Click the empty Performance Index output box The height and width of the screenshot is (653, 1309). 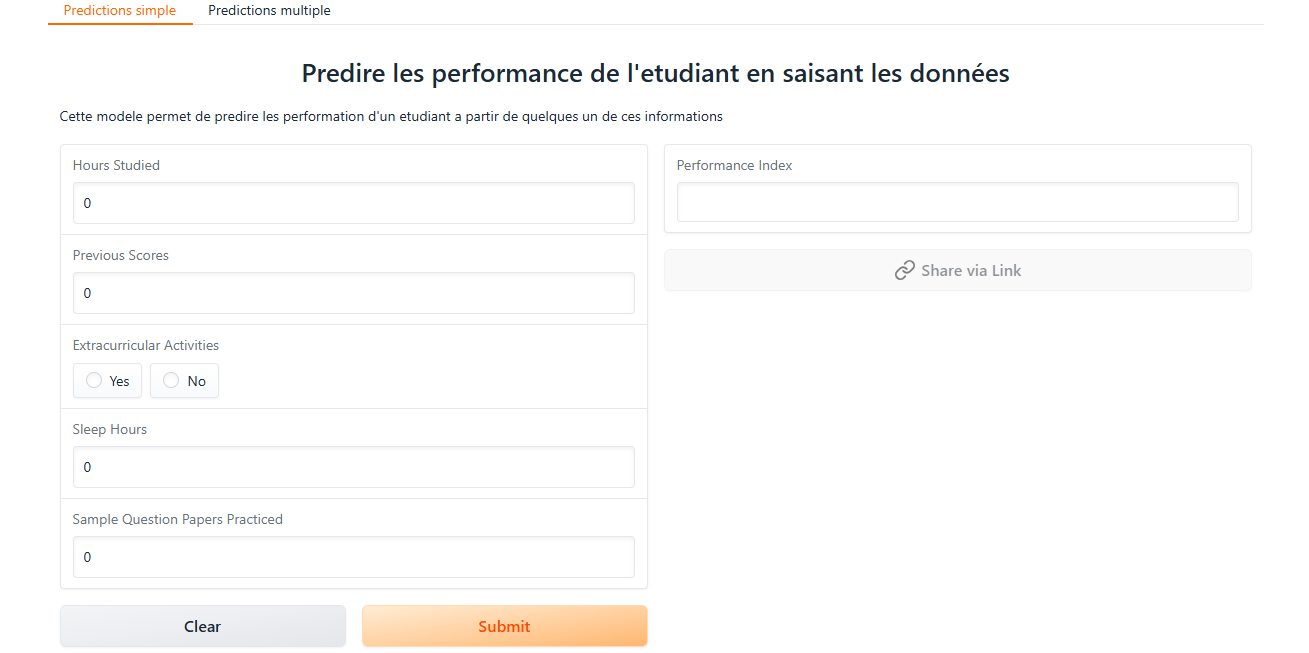(957, 201)
